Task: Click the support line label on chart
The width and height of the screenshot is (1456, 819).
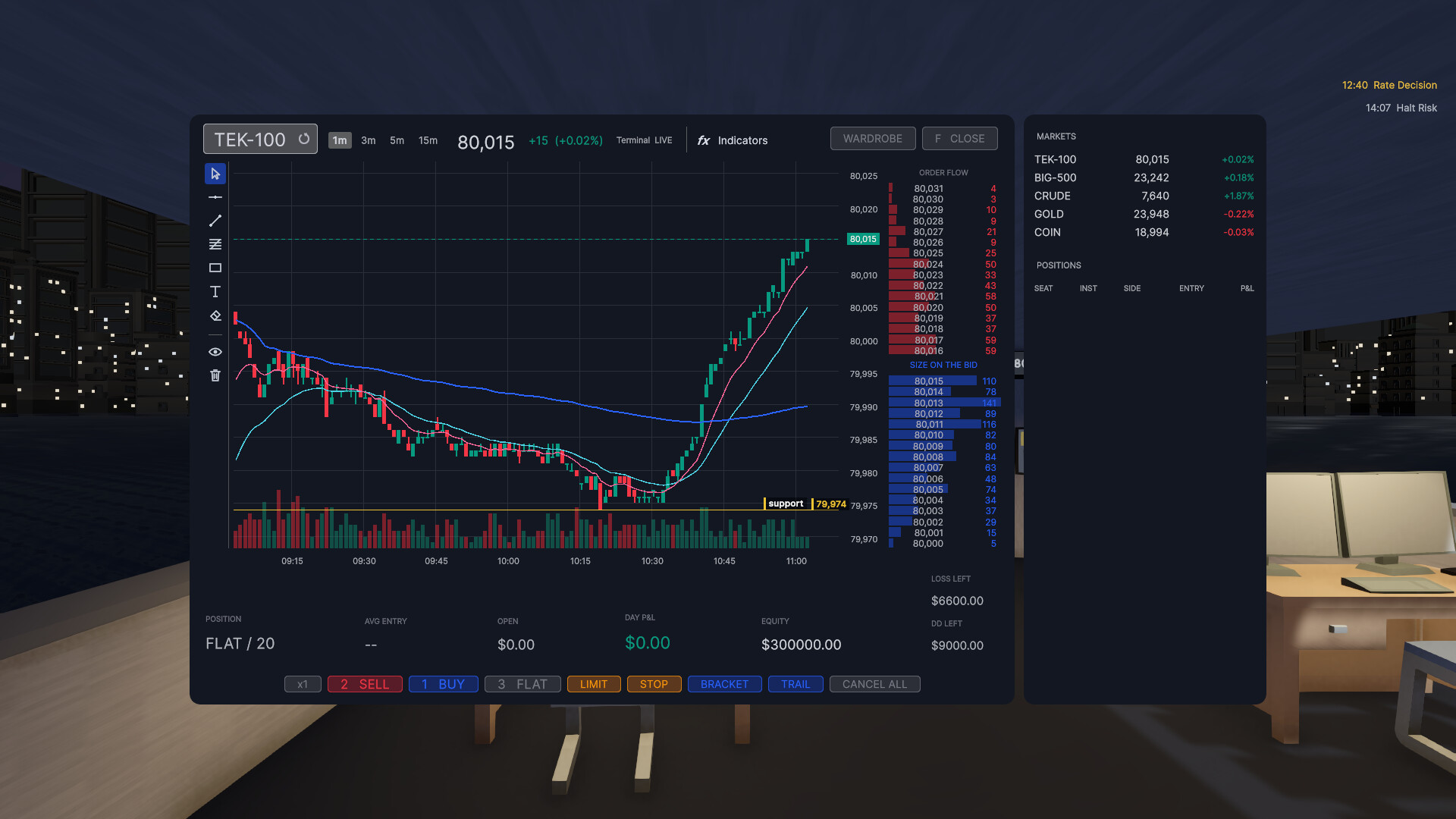Action: tap(786, 504)
